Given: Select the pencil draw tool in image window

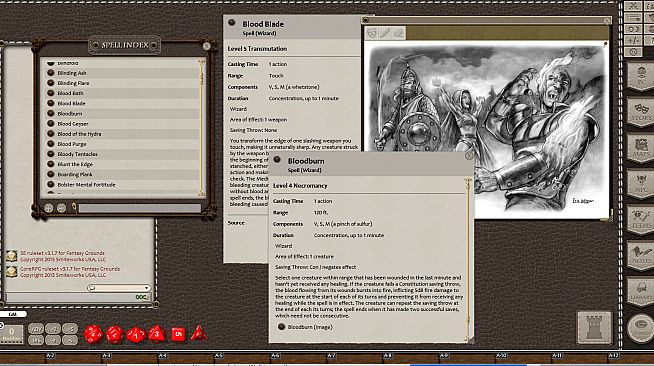Looking at the screenshot, I should pyautogui.click(x=385, y=33).
